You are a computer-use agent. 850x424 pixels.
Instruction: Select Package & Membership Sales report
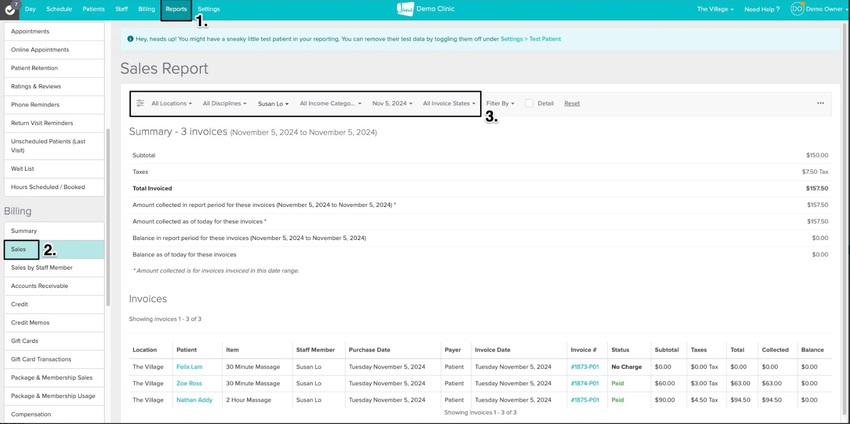pos(54,377)
